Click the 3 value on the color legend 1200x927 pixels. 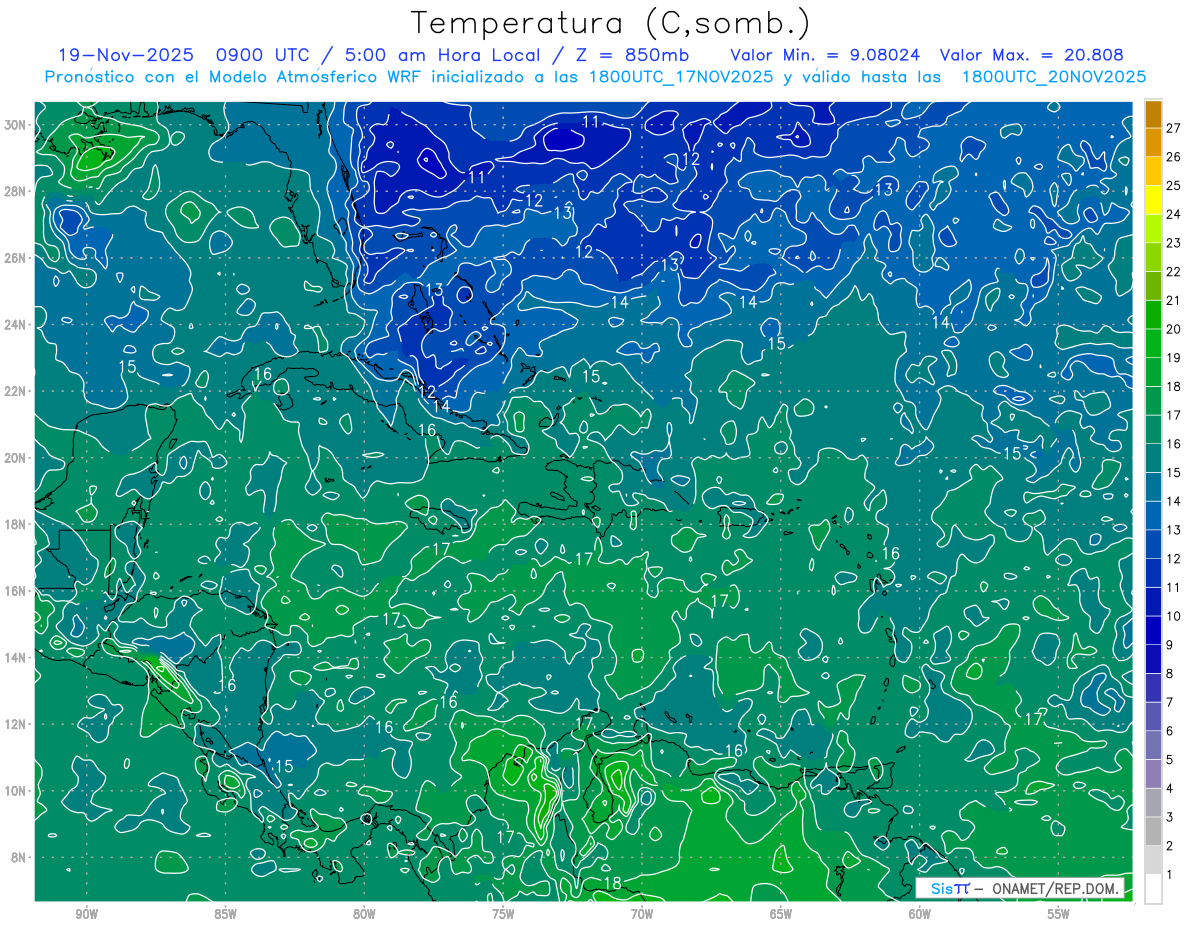[x=1170, y=817]
